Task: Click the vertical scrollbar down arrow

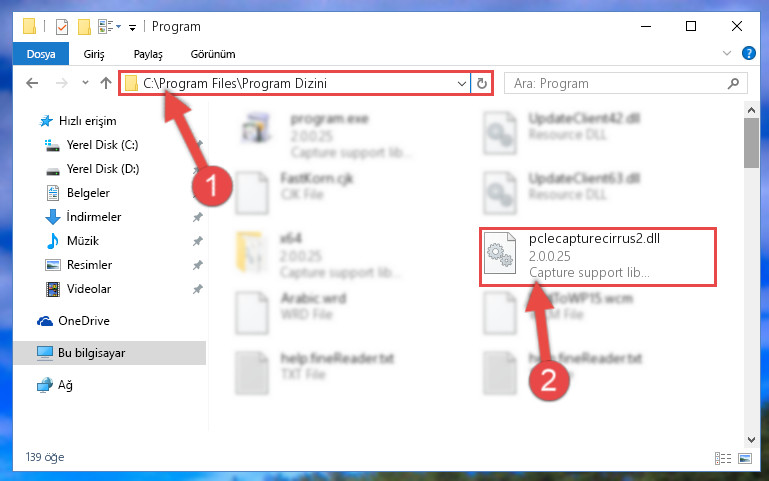Action: (x=751, y=439)
